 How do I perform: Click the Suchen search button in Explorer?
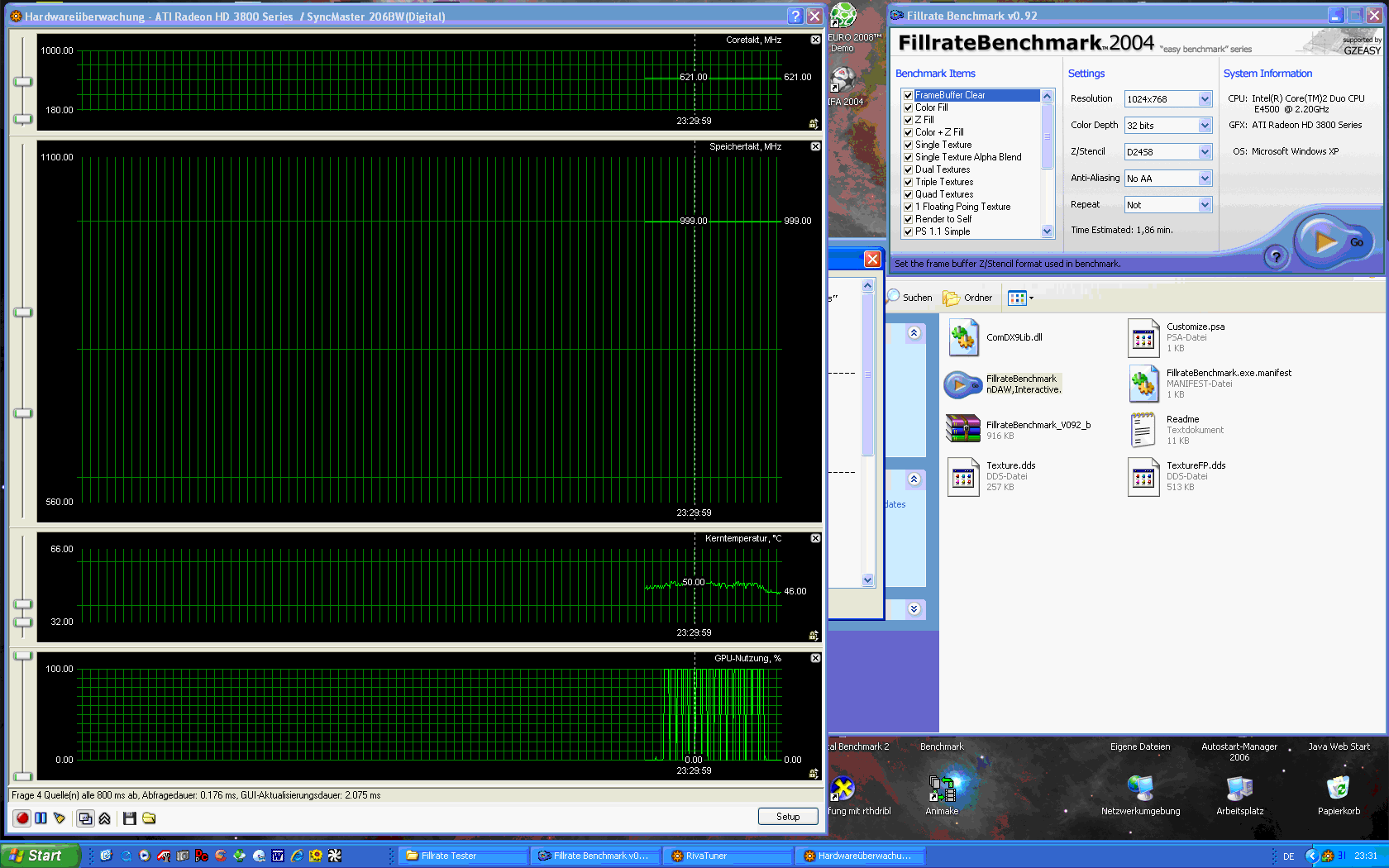point(909,298)
